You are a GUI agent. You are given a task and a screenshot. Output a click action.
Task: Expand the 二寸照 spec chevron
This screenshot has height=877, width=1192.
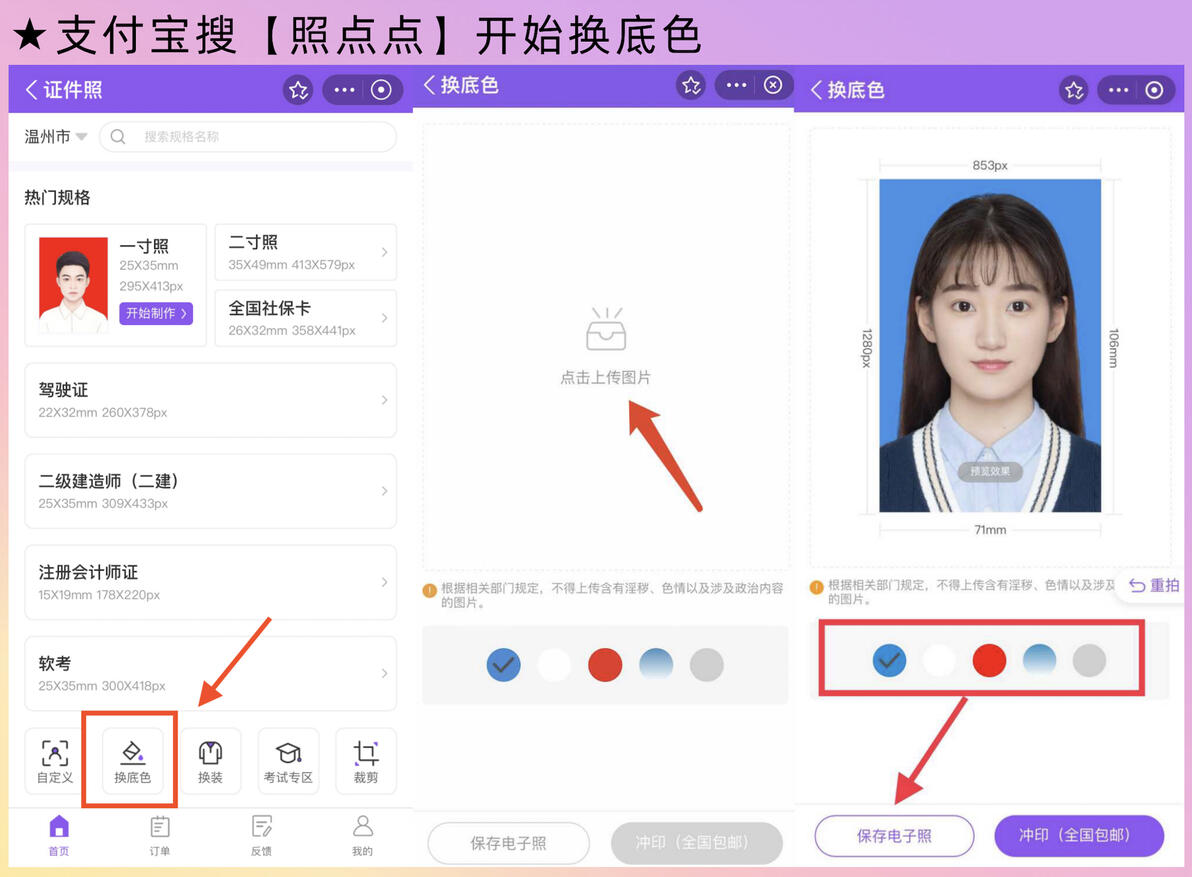(384, 252)
